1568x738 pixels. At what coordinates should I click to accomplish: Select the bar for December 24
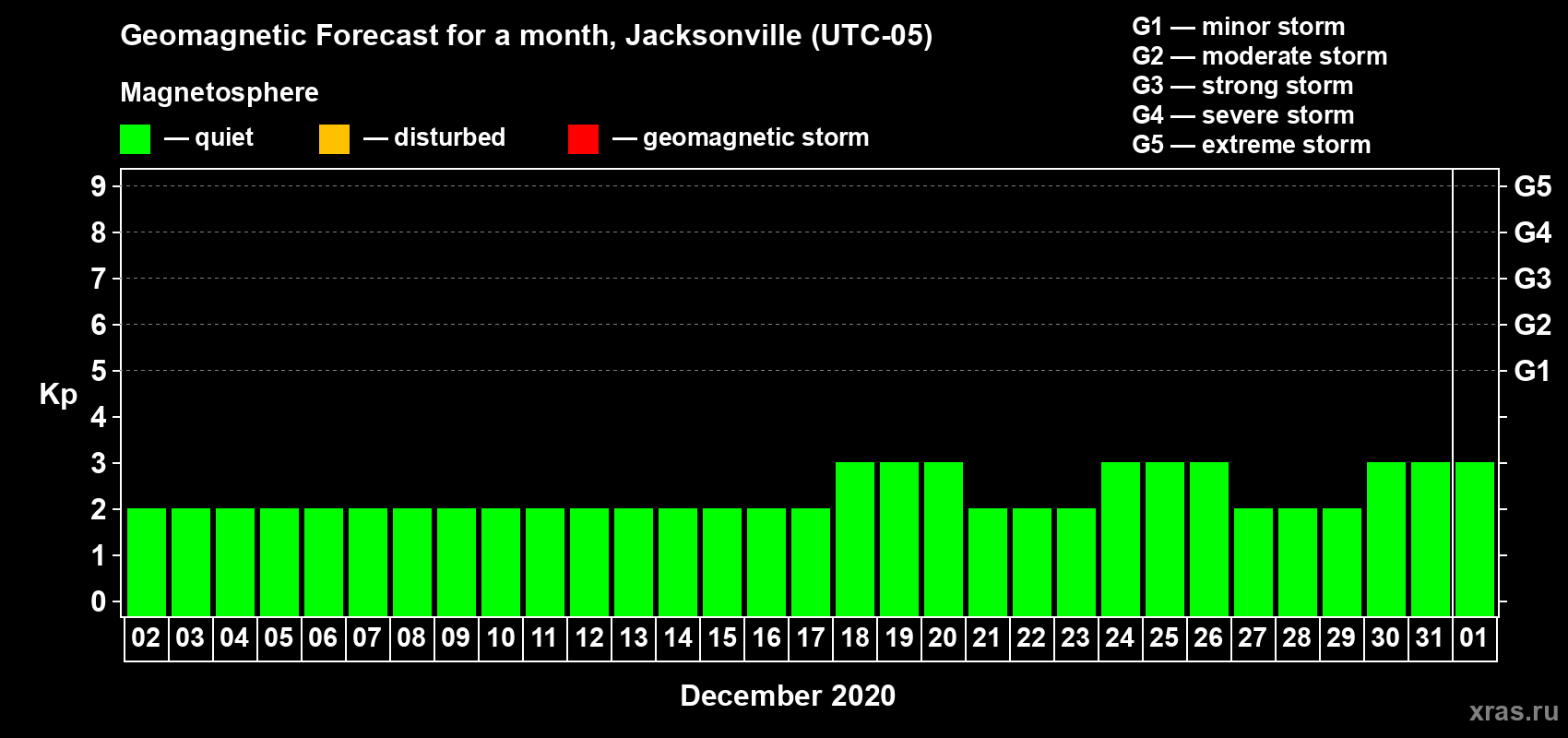(x=1121, y=539)
